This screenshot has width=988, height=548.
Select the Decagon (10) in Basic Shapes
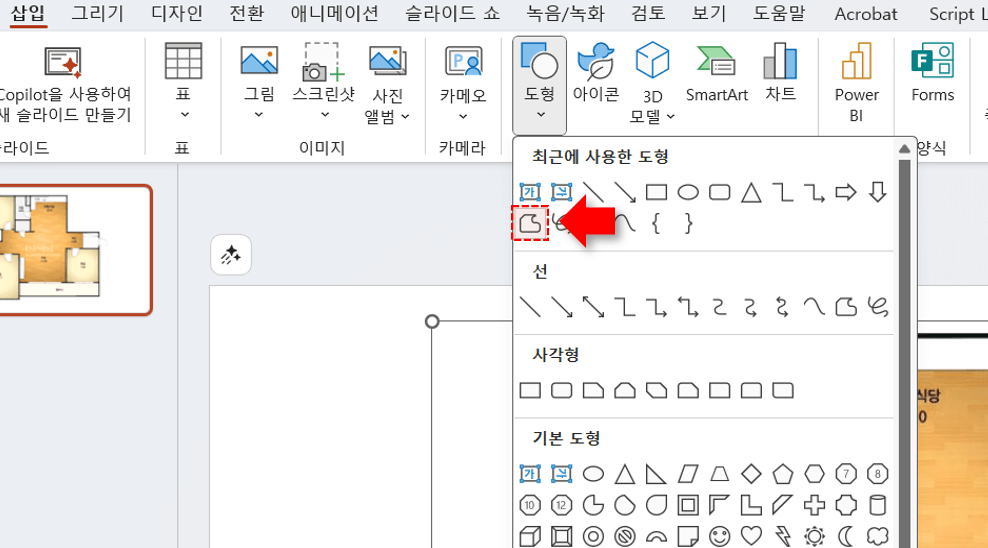click(x=530, y=505)
